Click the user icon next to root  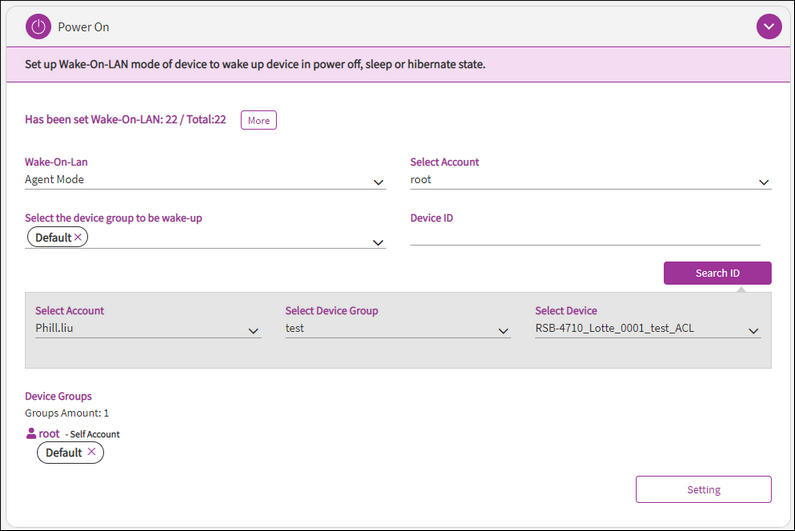[x=30, y=434]
